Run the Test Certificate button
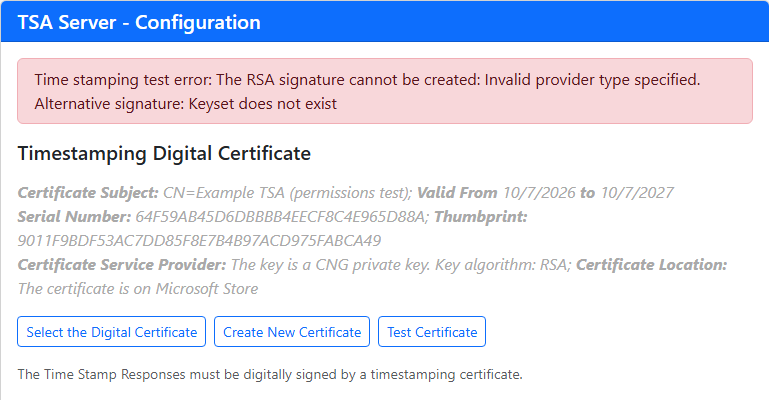This screenshot has width=769, height=400. pos(432,332)
